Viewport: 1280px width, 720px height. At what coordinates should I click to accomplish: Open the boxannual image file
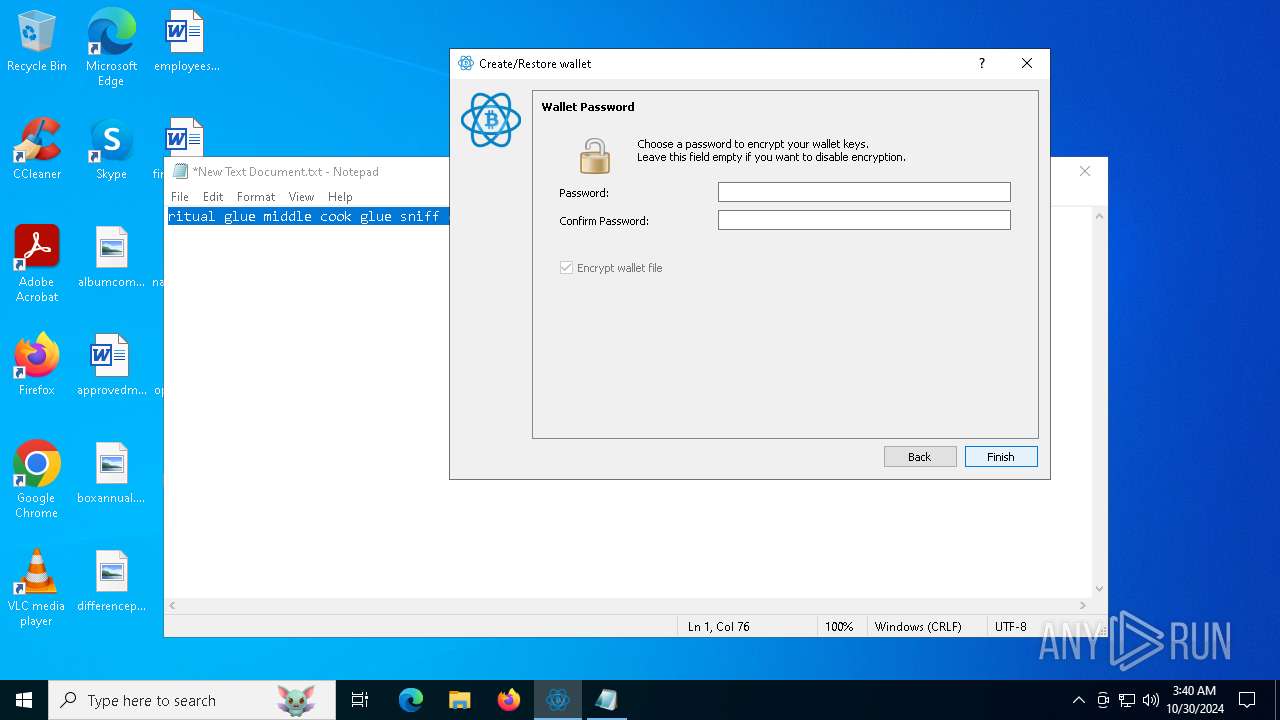coord(111,474)
